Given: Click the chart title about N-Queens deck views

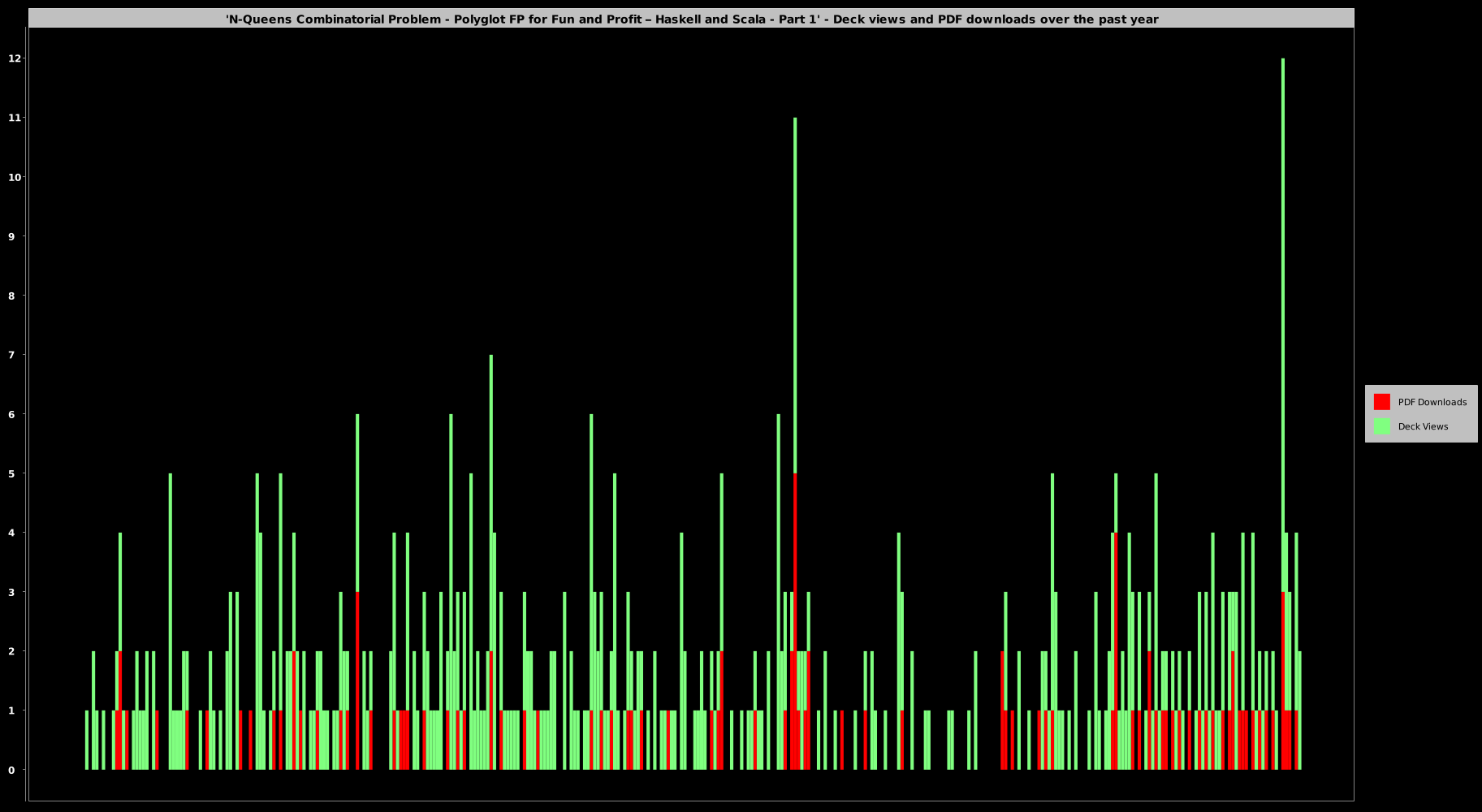Looking at the screenshot, I should [692, 19].
